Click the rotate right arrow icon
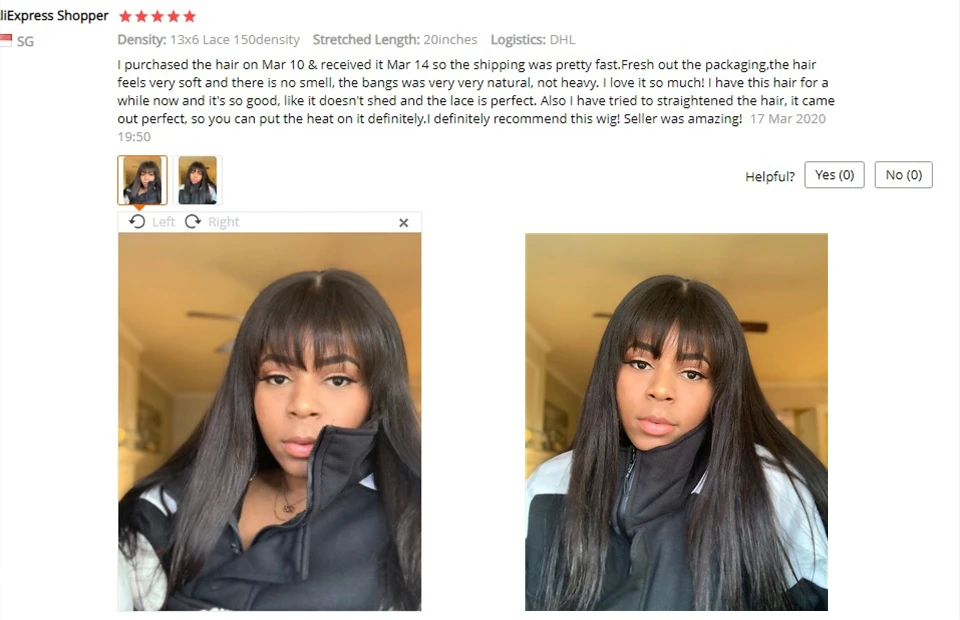The height and width of the screenshot is (620, 960). 193,222
